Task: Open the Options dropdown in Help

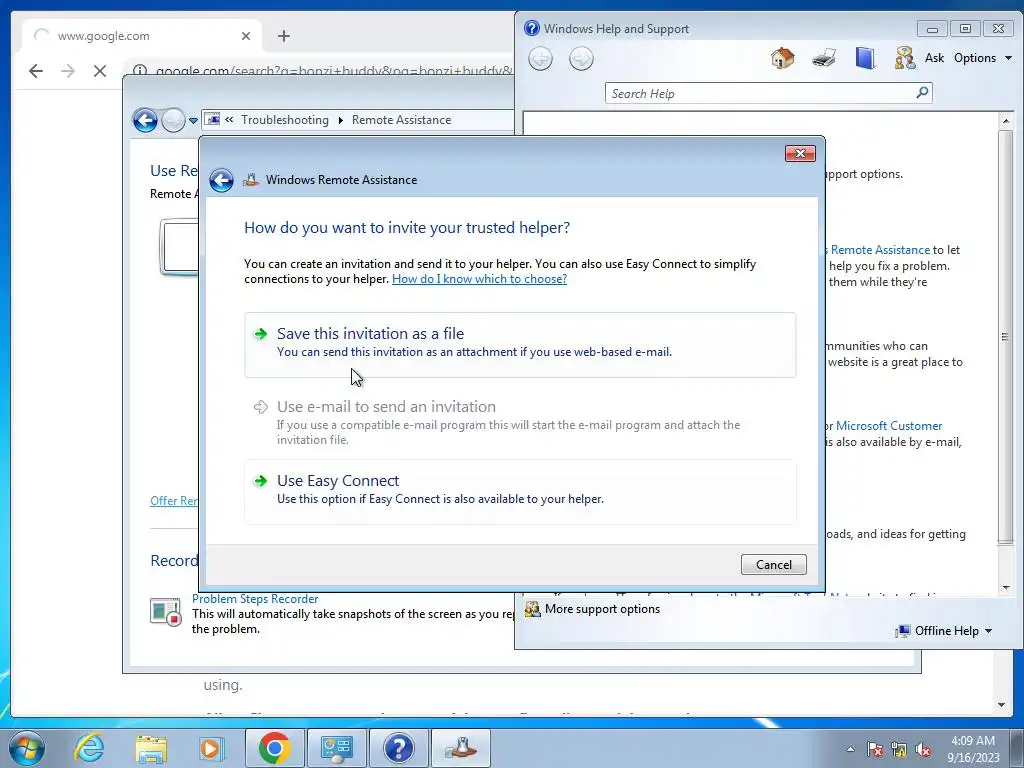Action: 982,58
